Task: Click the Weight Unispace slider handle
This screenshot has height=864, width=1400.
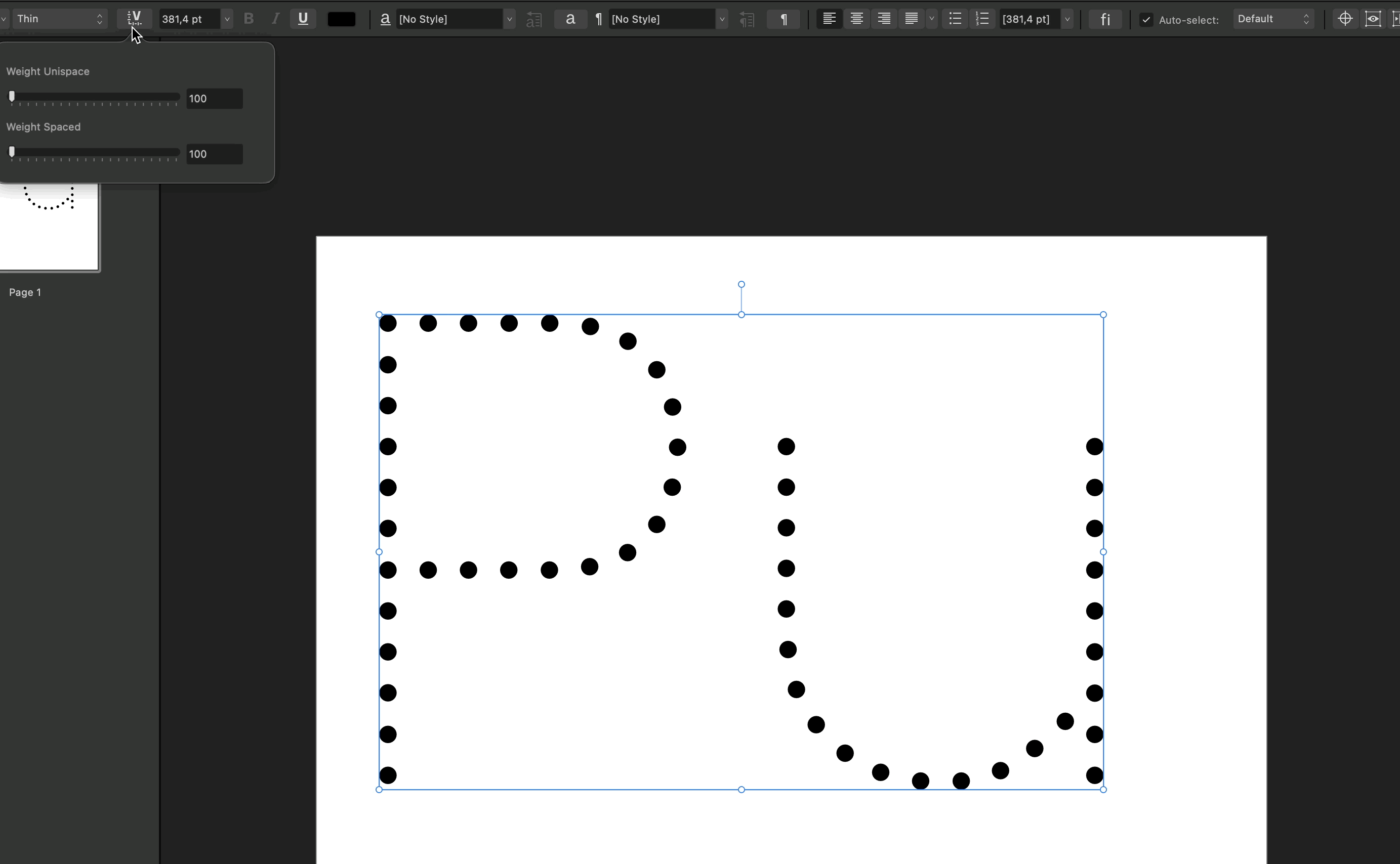Action: pyautogui.click(x=12, y=97)
